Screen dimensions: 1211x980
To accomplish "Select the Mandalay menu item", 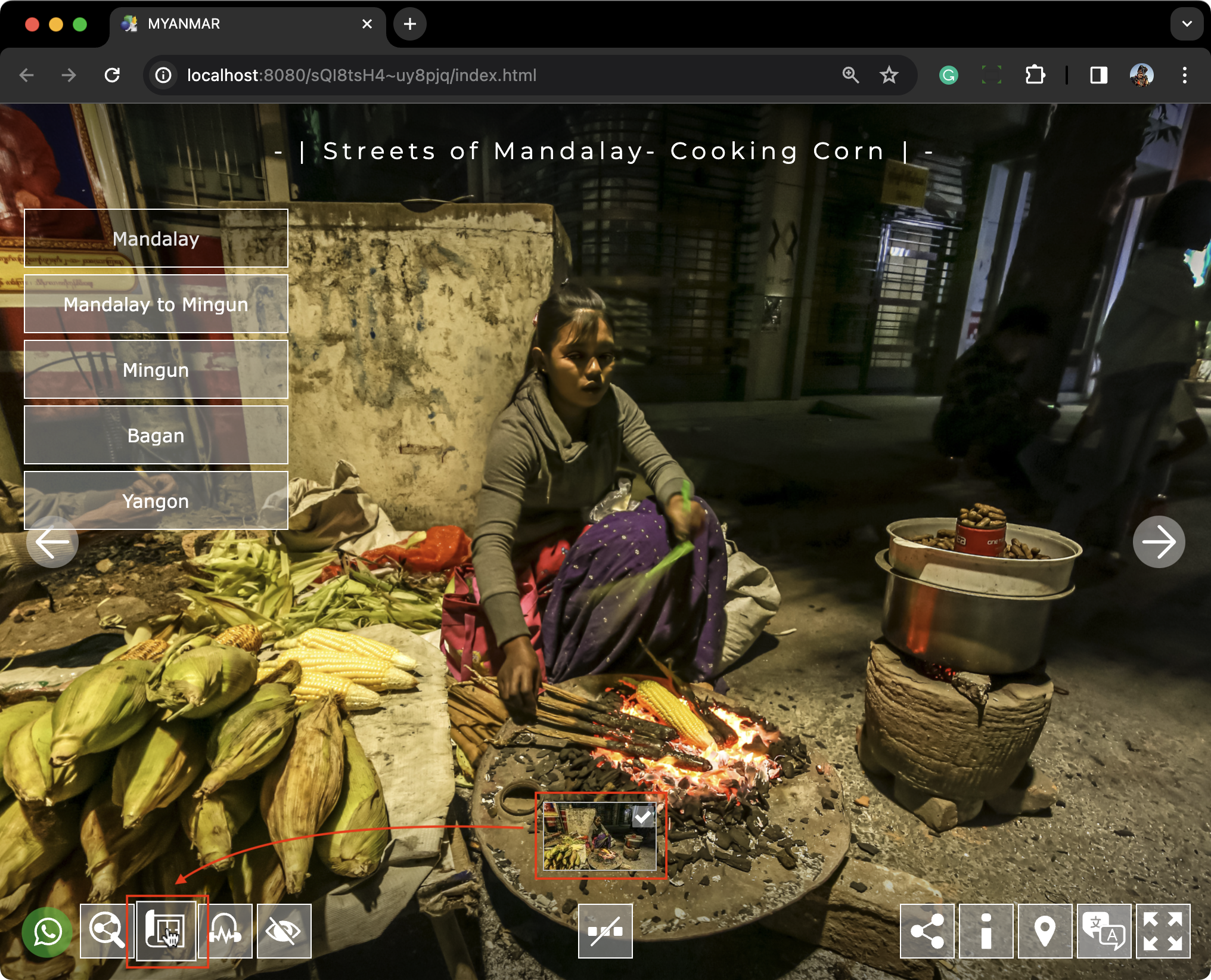I will (156, 238).
